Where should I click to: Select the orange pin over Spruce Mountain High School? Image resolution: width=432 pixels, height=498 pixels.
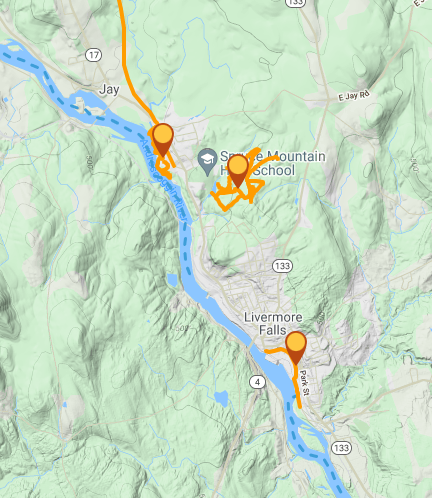[x=238, y=170]
